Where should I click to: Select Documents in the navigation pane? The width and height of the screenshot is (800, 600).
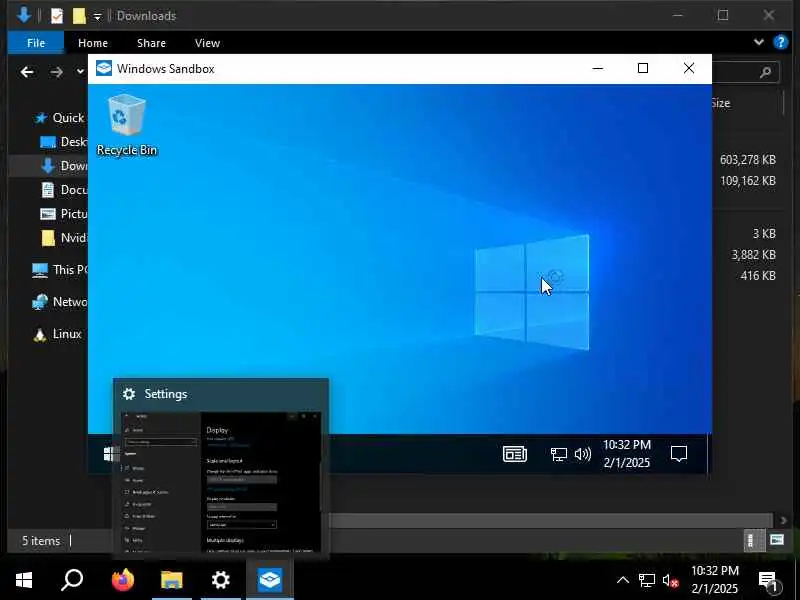[x=63, y=190]
